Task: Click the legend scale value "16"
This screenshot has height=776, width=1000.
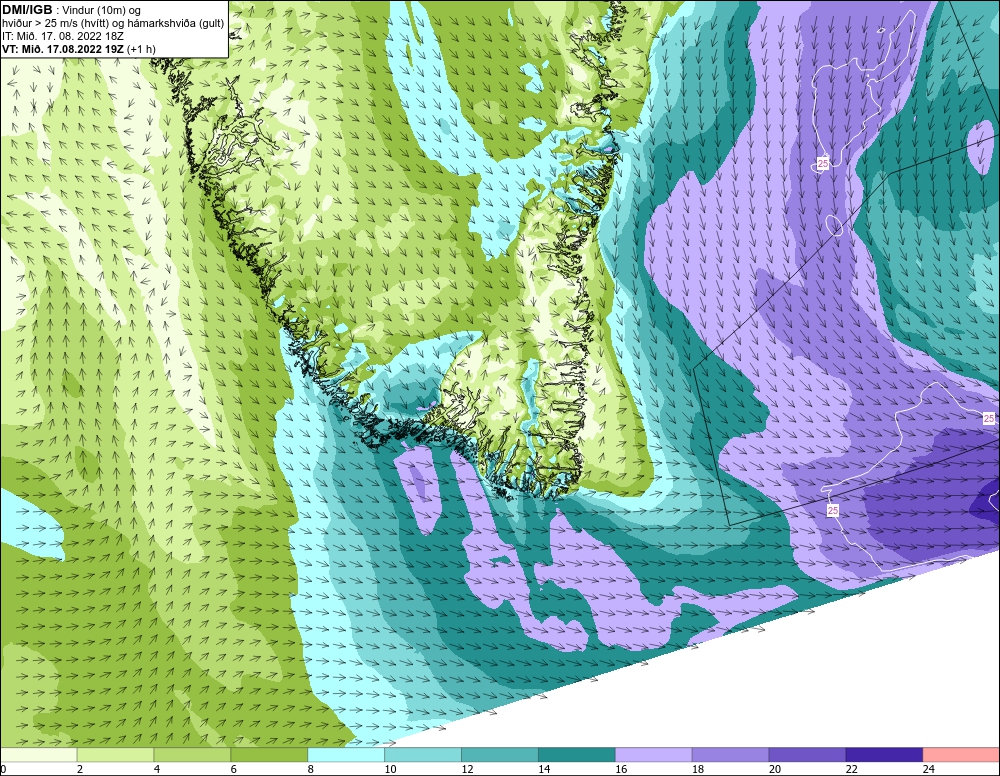Action: pos(621,769)
